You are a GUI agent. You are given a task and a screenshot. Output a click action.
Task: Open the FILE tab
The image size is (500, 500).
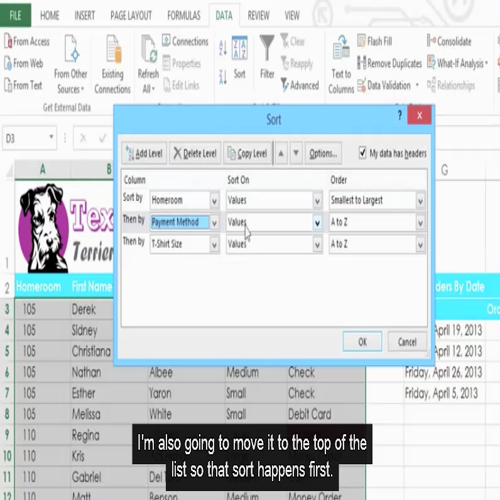click(x=15, y=15)
